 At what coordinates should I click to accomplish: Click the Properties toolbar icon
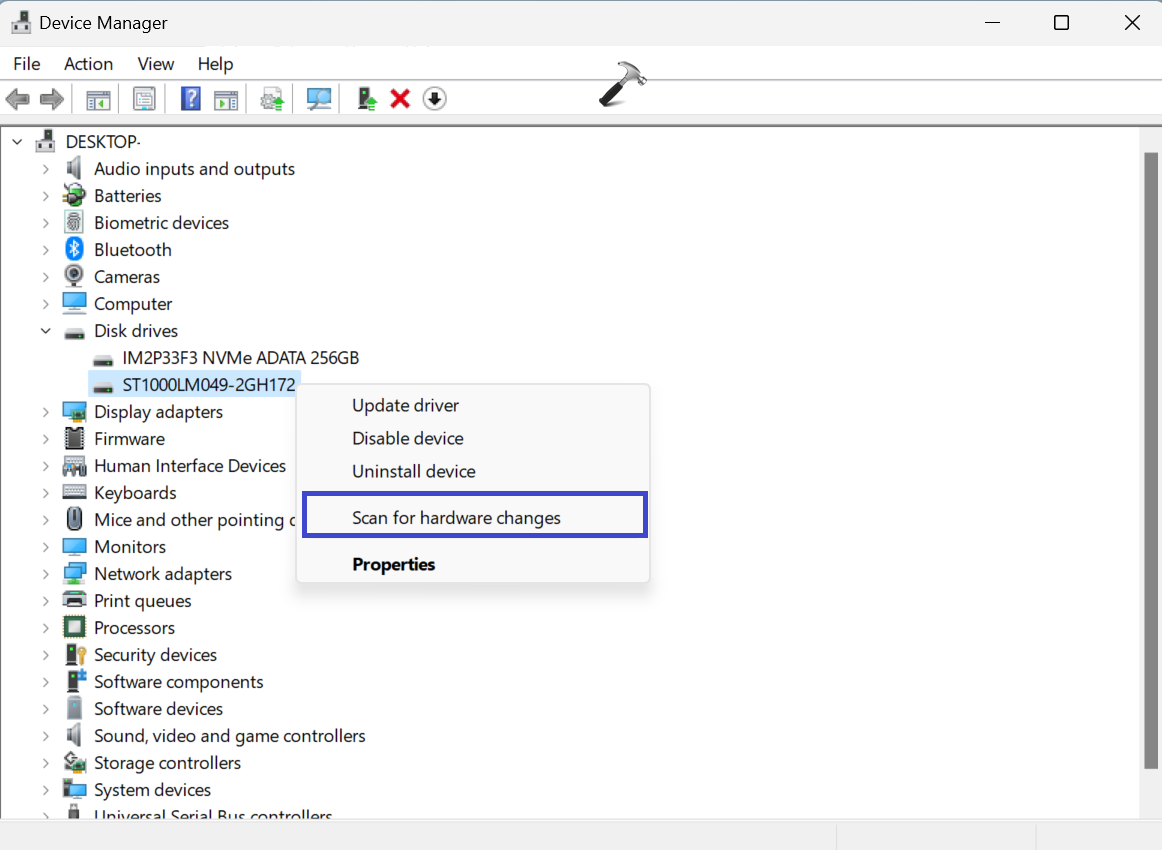[145, 99]
